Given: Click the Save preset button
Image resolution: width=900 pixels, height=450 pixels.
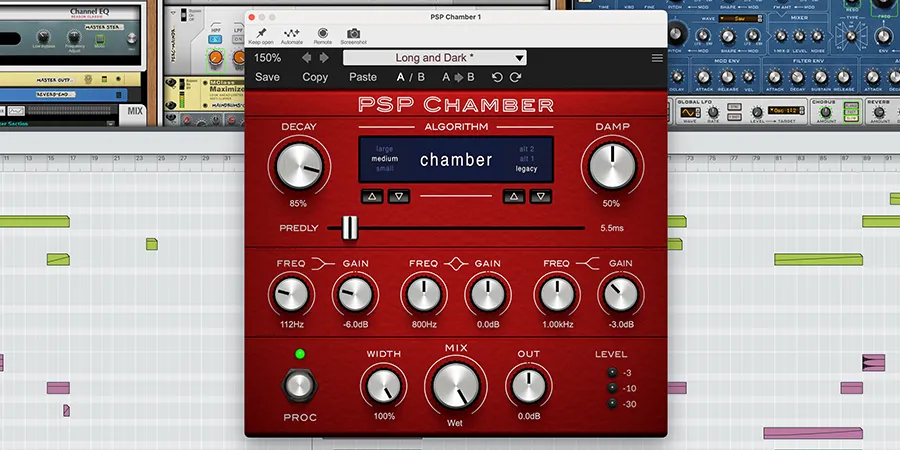Looking at the screenshot, I should coord(267,77).
